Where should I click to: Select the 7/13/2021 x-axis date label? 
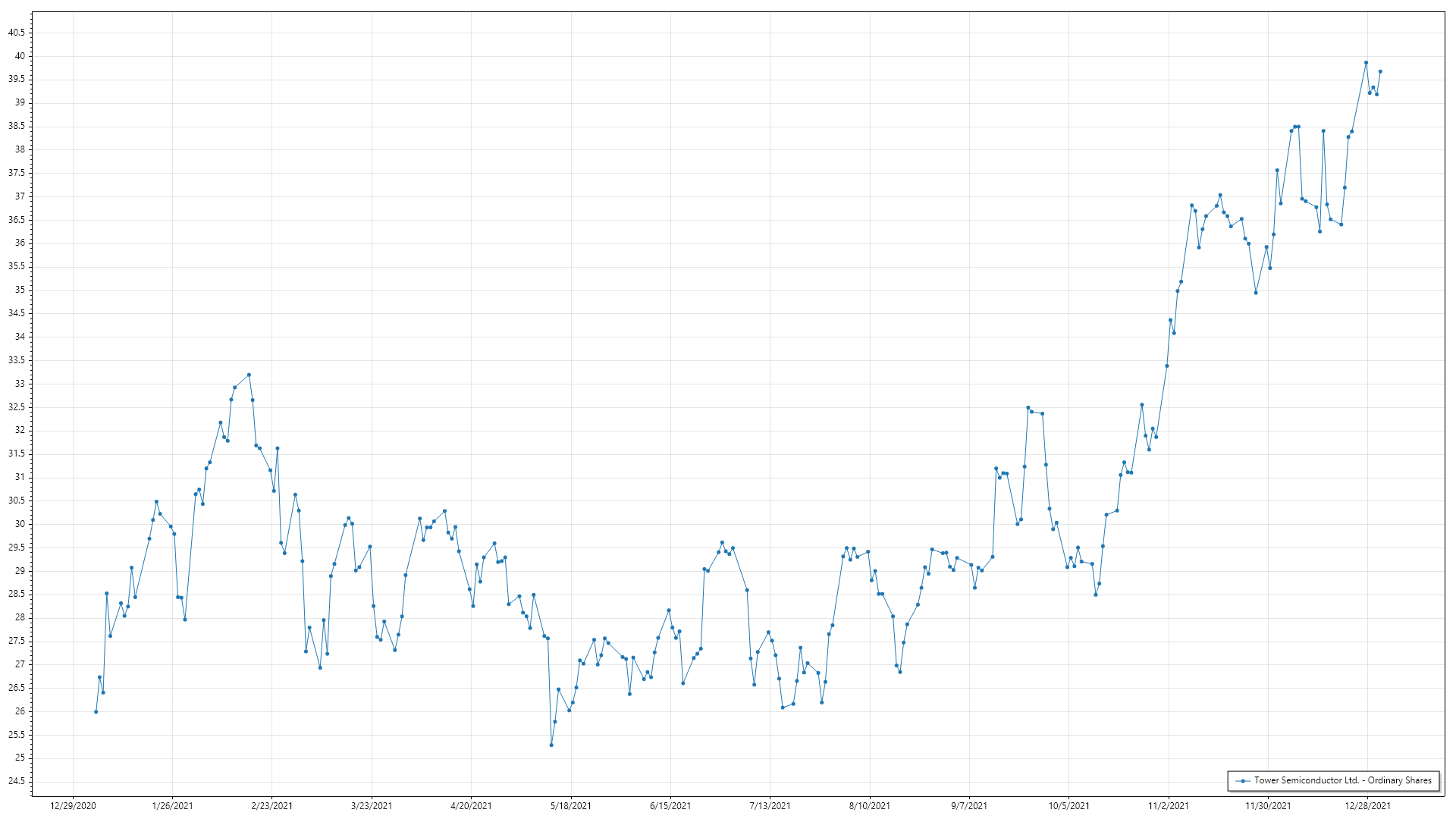click(x=770, y=805)
